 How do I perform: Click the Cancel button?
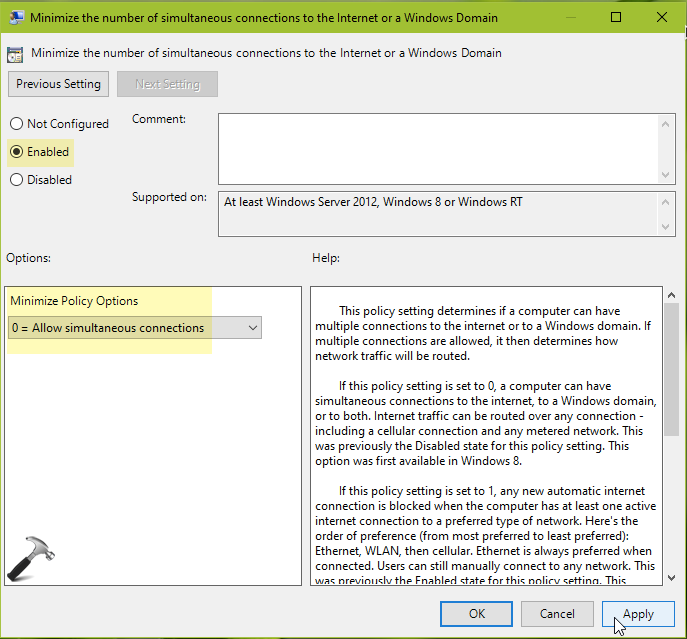pyautogui.click(x=557, y=614)
